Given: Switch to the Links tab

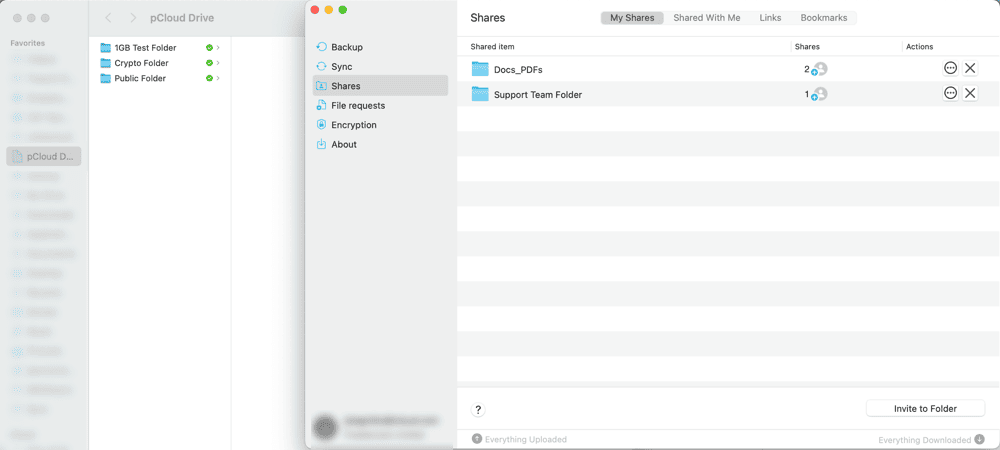Looking at the screenshot, I should tap(770, 18).
